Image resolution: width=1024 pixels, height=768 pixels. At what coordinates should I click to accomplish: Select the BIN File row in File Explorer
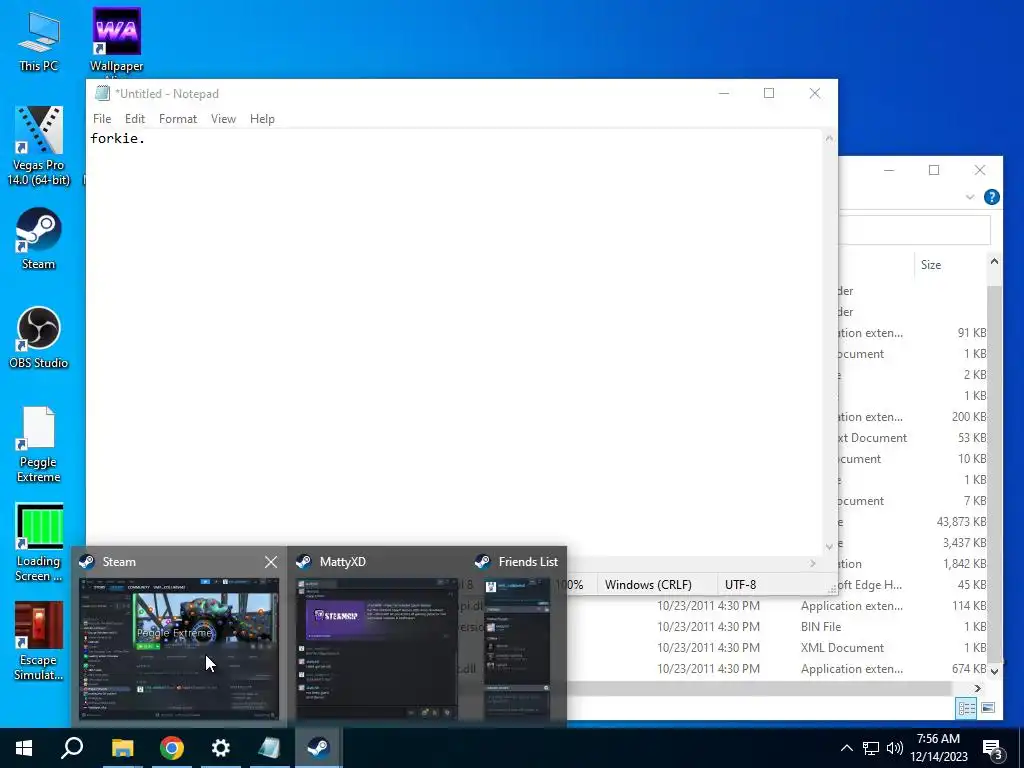pos(777,626)
